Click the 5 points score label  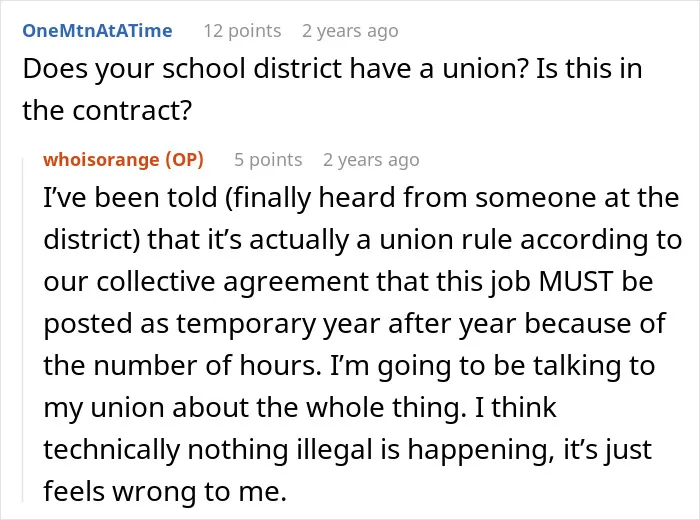pyautogui.click(x=268, y=160)
